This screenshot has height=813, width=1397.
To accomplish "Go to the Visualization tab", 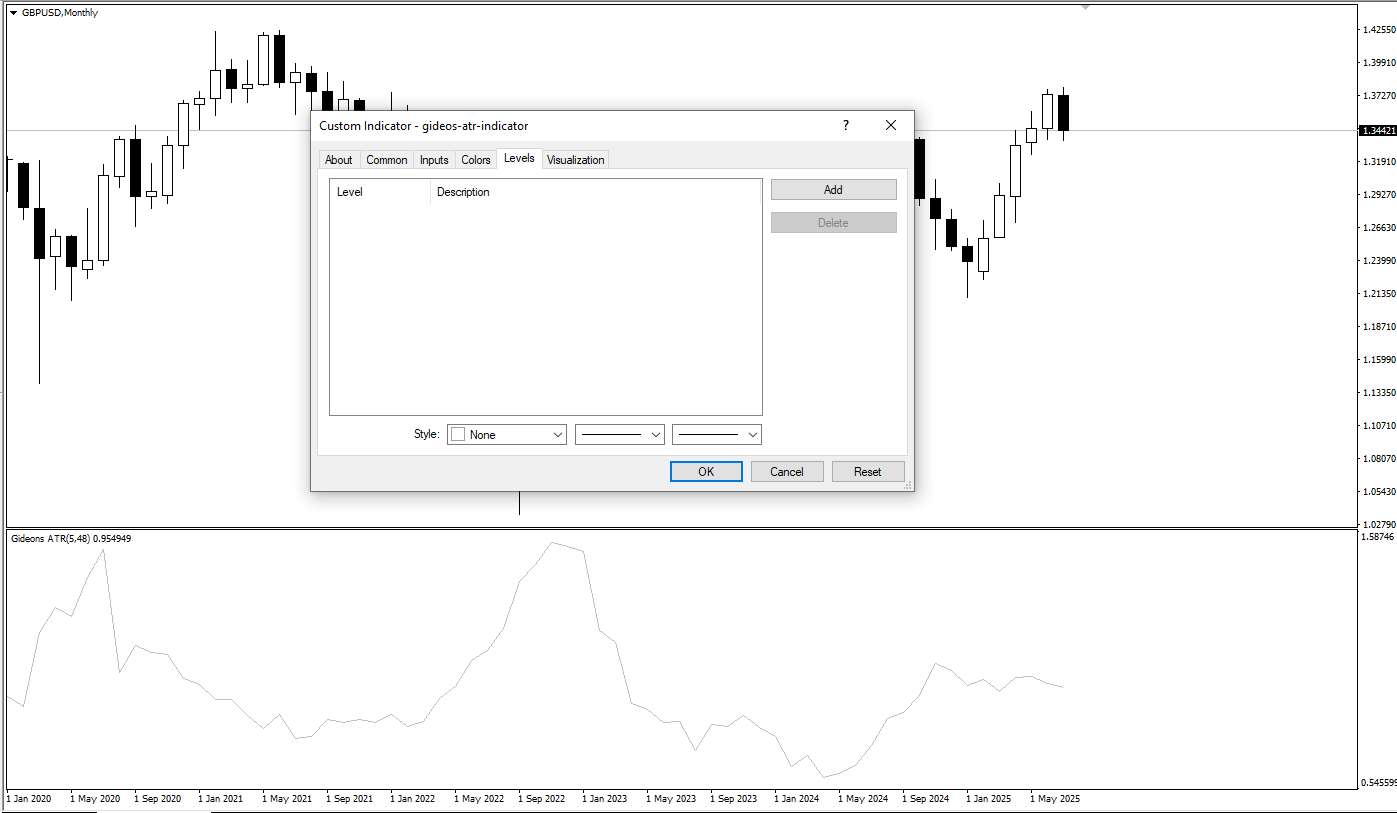I will [576, 160].
